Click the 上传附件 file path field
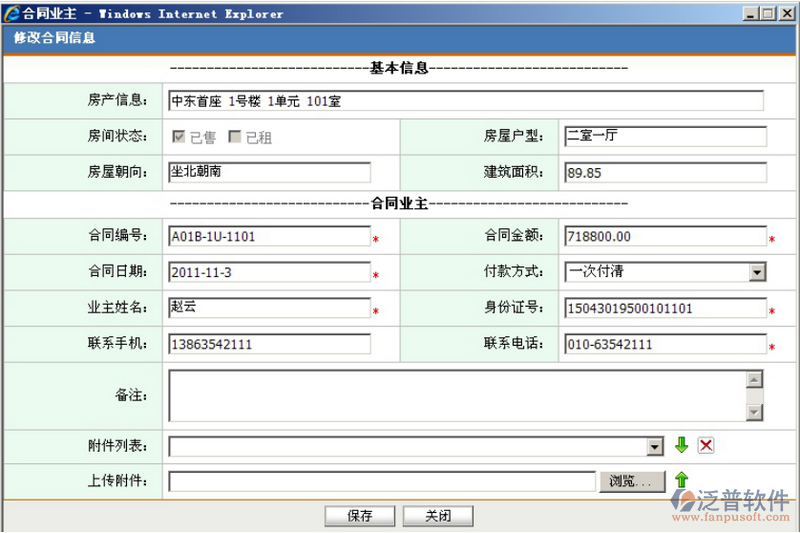Screen dimensions: 800x533 pos(382,481)
